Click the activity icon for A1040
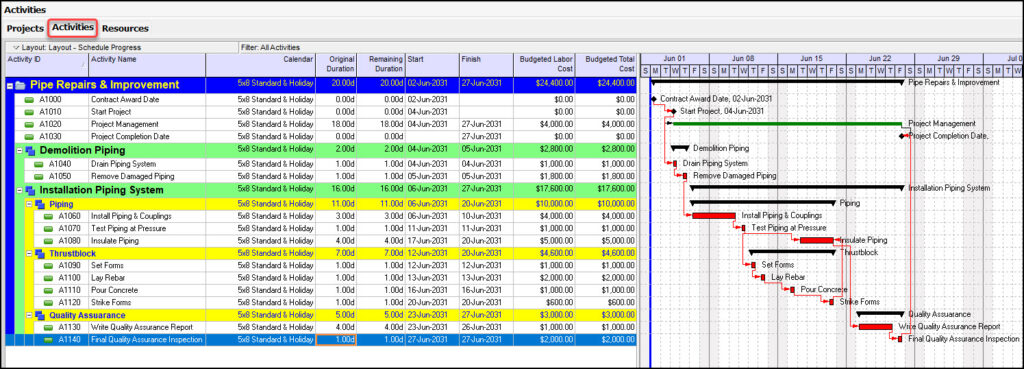Image resolution: width=1024 pixels, height=369 pixels. click(39, 165)
